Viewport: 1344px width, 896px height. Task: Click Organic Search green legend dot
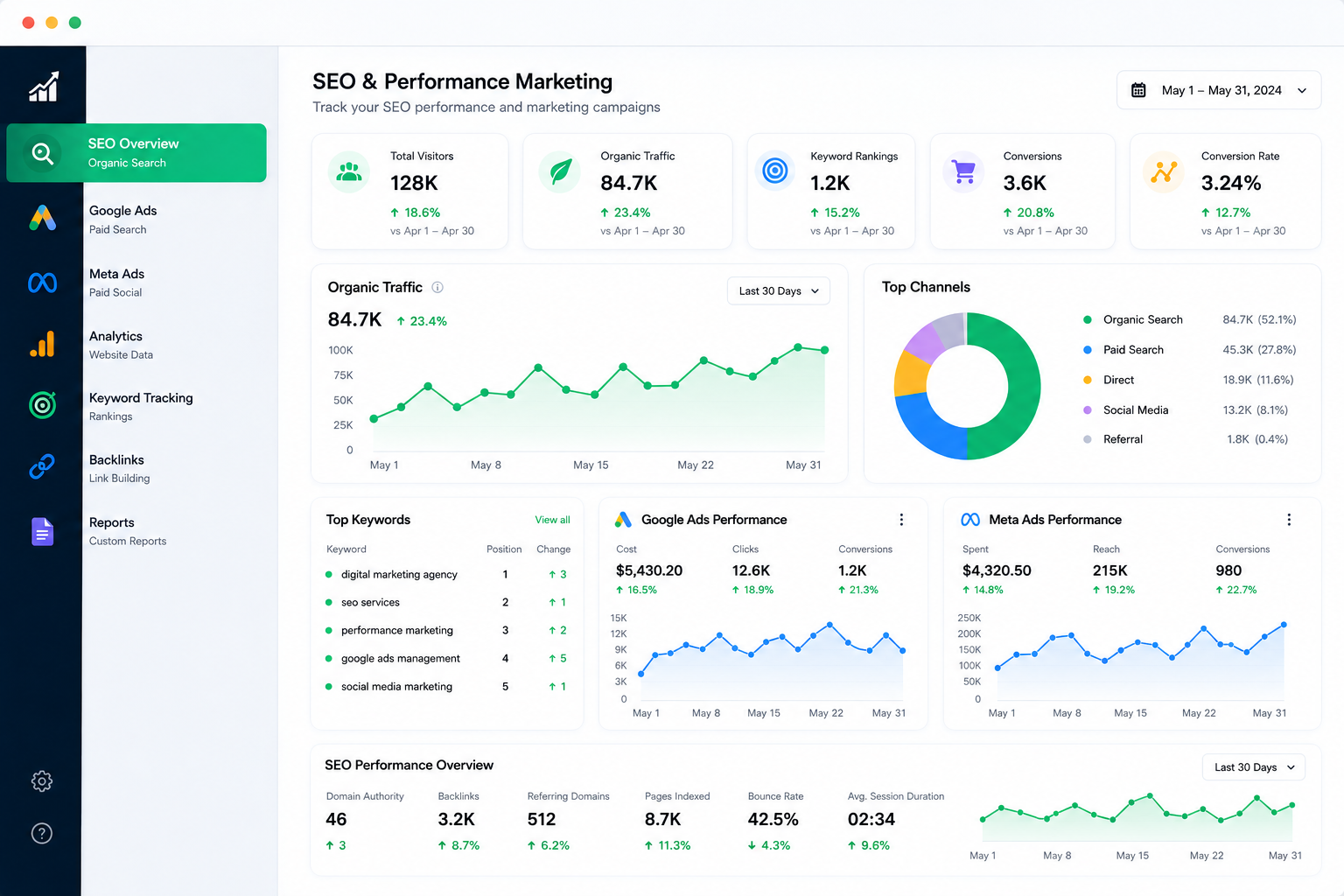tap(1087, 319)
